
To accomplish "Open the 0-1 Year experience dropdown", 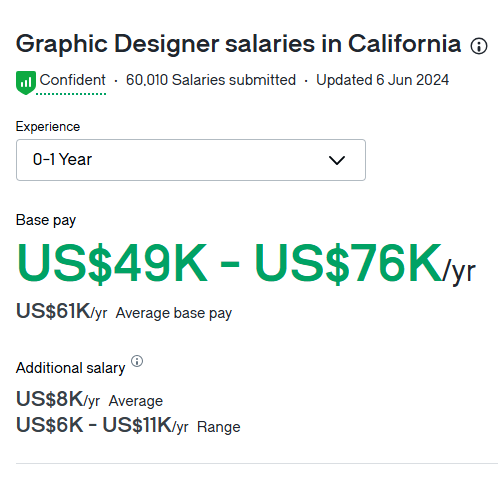I will coord(191,160).
